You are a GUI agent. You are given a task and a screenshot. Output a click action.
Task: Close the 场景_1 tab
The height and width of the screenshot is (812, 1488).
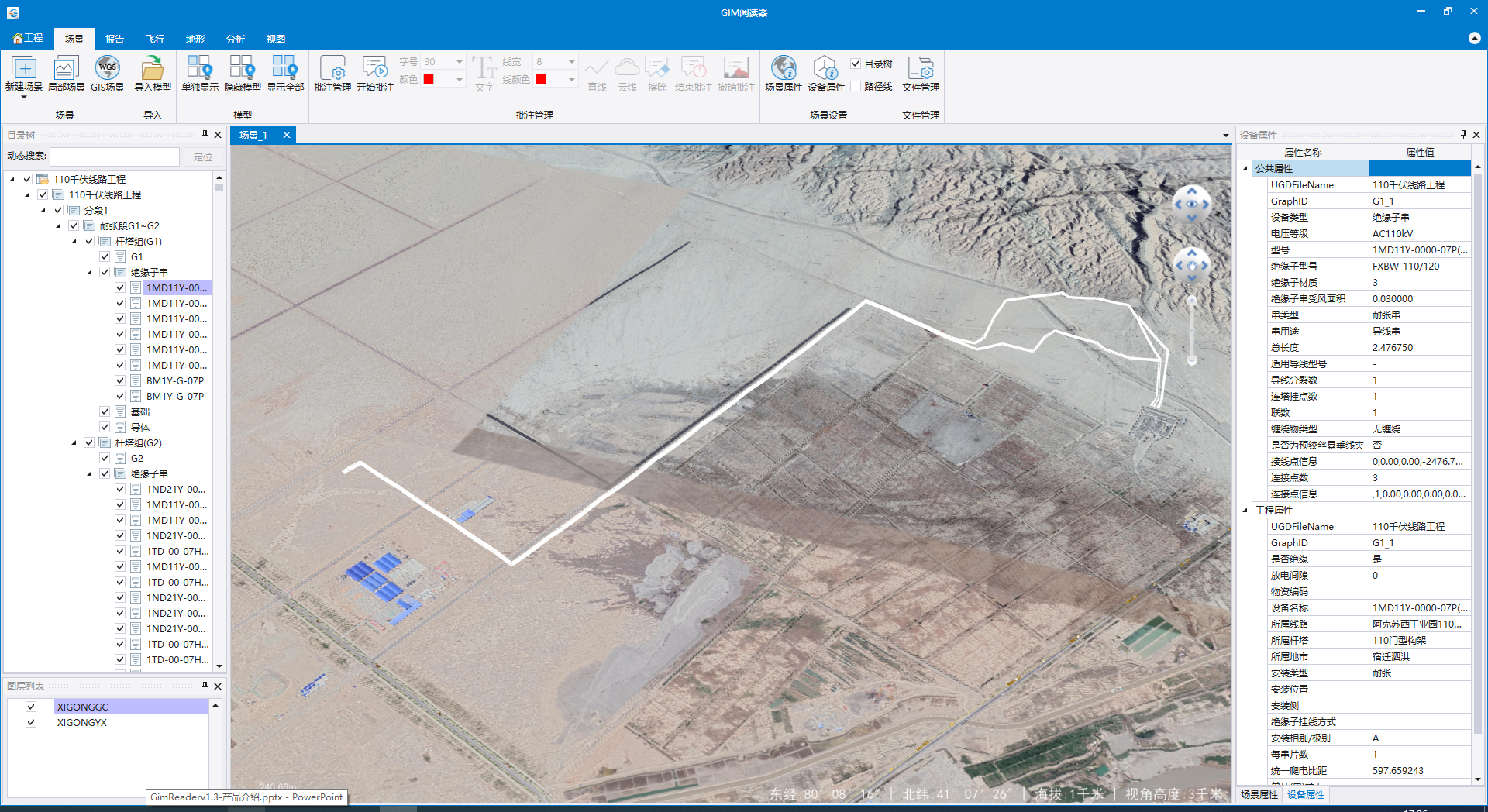coord(286,135)
